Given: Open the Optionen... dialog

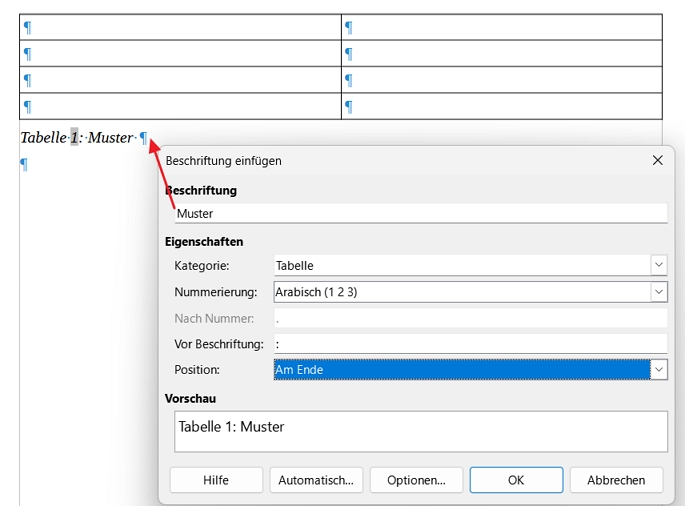Looking at the screenshot, I should pyautogui.click(x=416, y=480).
